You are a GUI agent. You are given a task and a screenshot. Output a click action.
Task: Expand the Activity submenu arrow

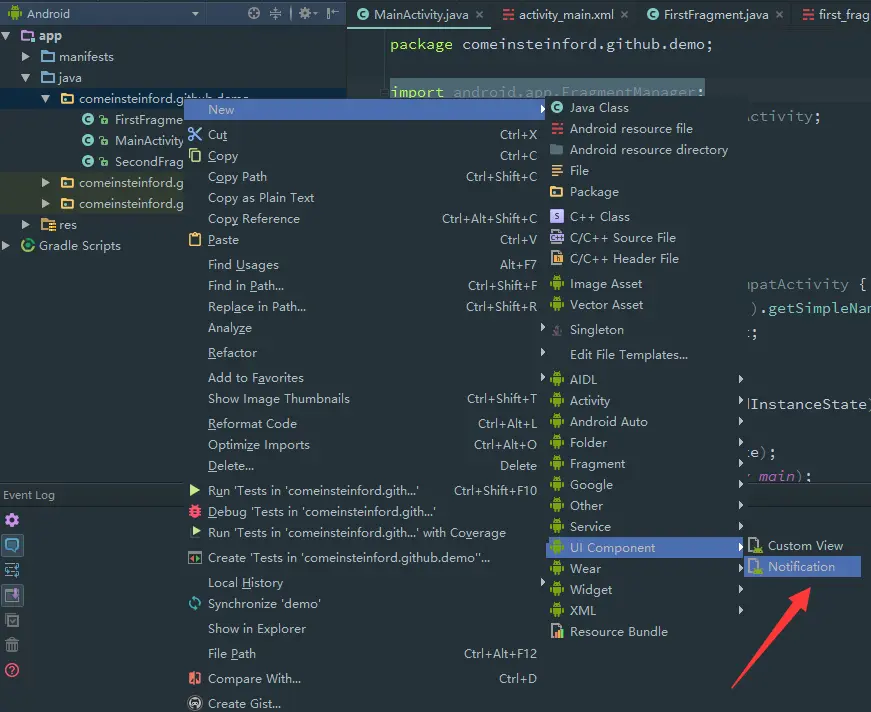pos(740,400)
